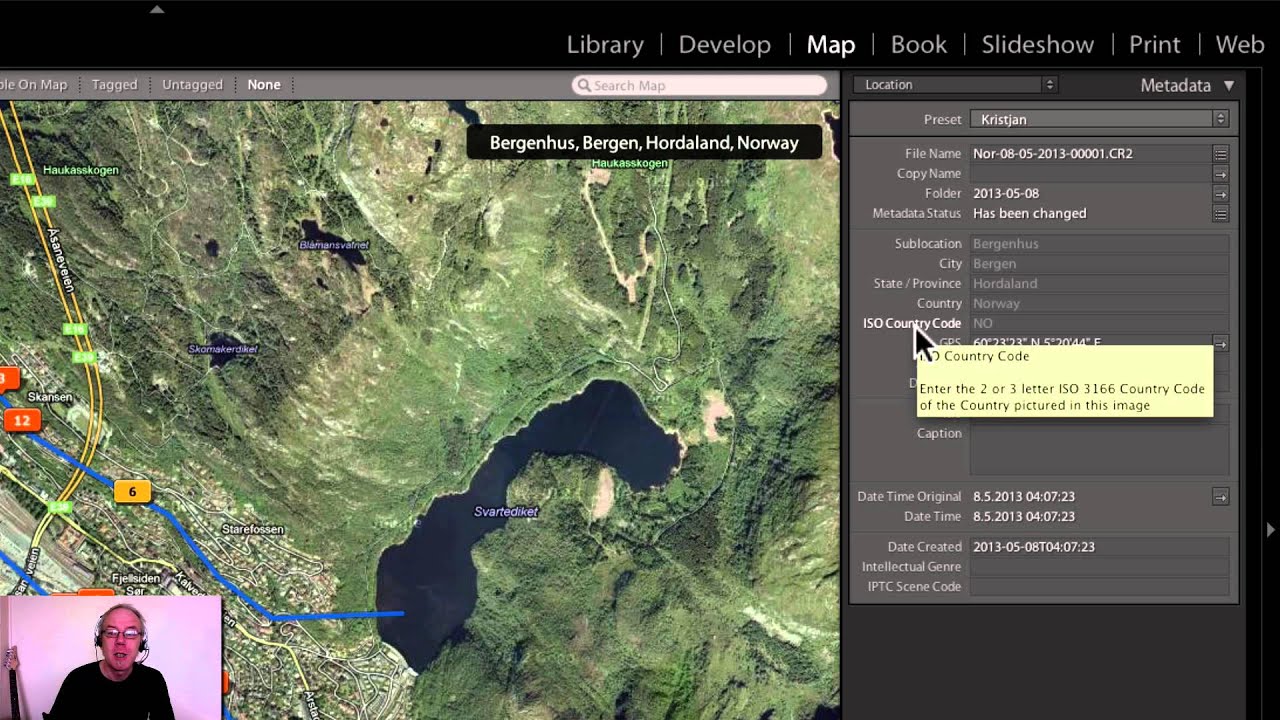Collapse the Metadata panel triangle

(1229, 86)
